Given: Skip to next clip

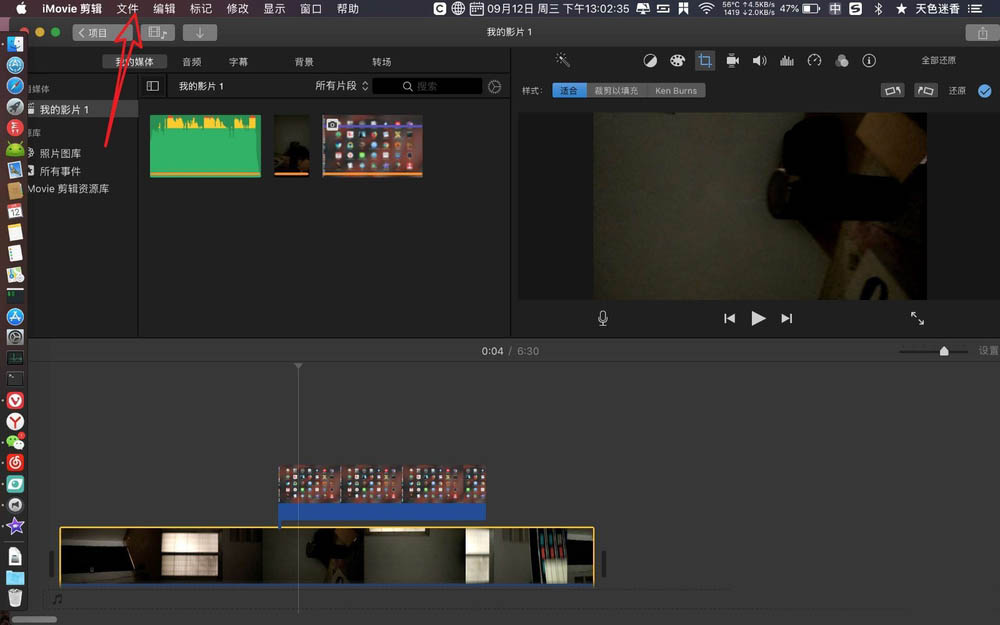Looking at the screenshot, I should [x=786, y=318].
